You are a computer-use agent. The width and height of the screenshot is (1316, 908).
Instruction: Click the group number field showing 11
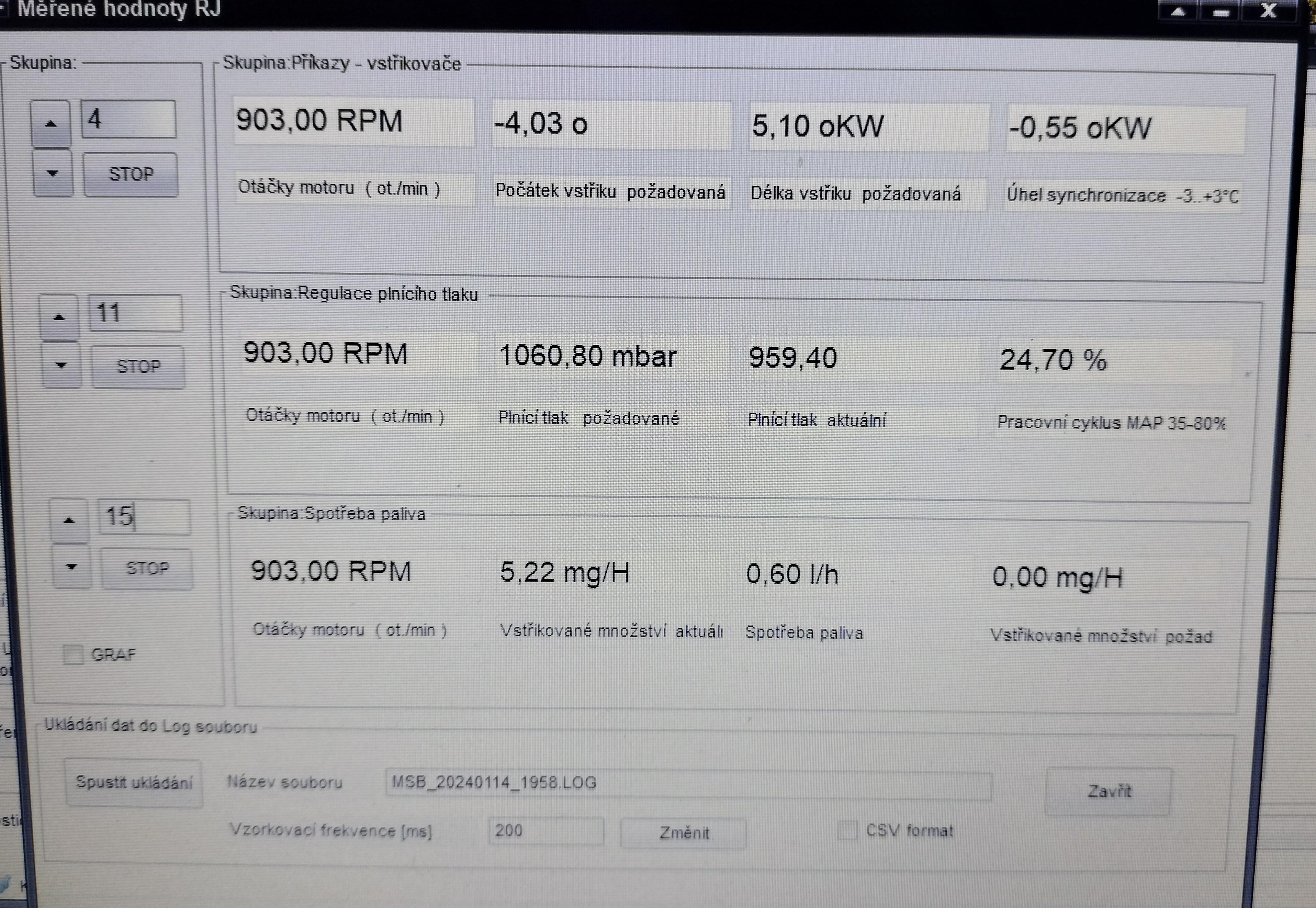(x=136, y=313)
